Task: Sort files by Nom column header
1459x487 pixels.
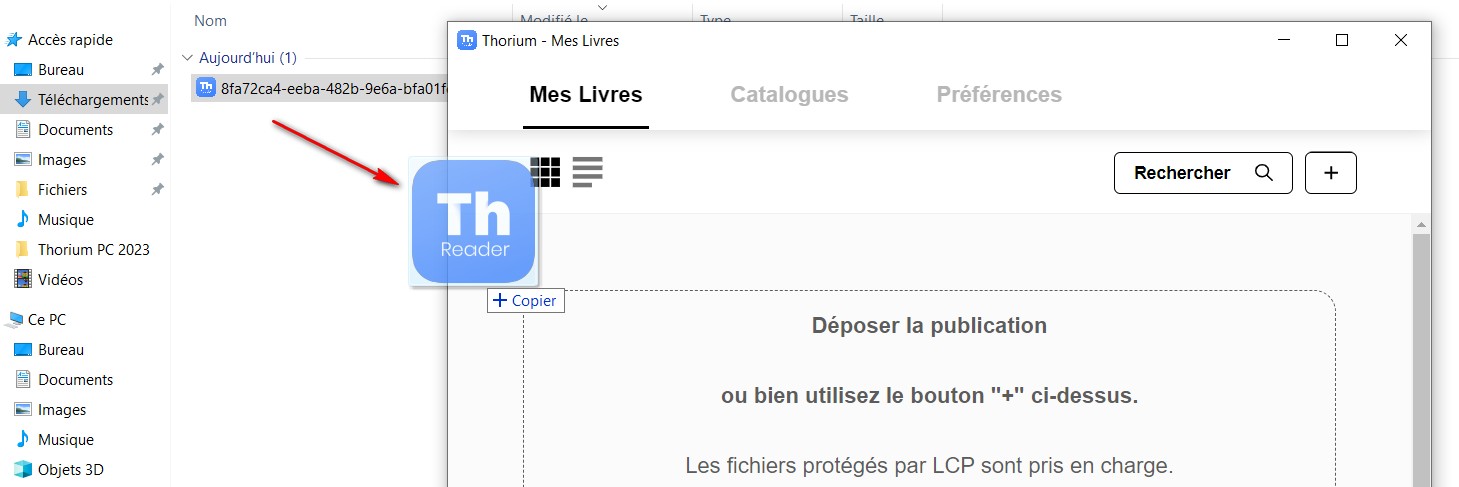Action: click(x=210, y=20)
